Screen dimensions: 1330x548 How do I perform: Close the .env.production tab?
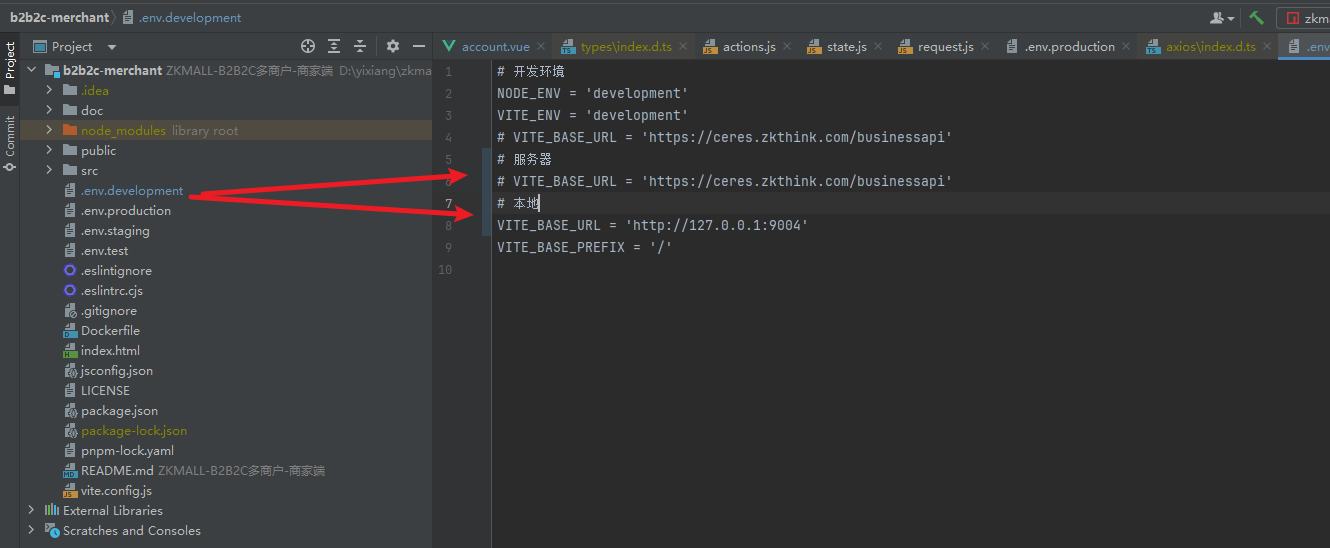(x=1126, y=47)
